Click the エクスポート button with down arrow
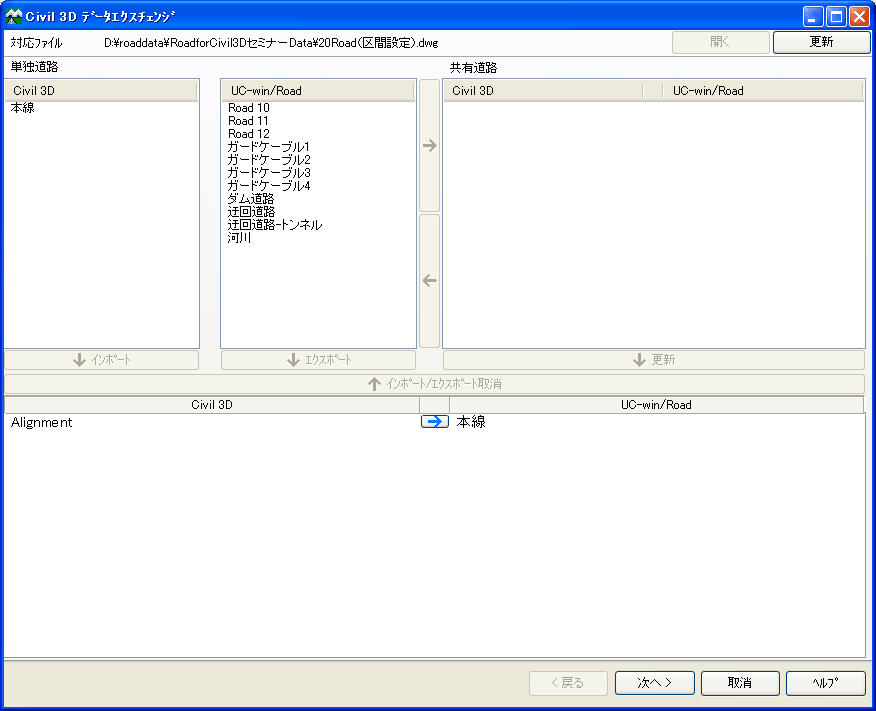Viewport: 876px width, 711px height. [x=318, y=360]
